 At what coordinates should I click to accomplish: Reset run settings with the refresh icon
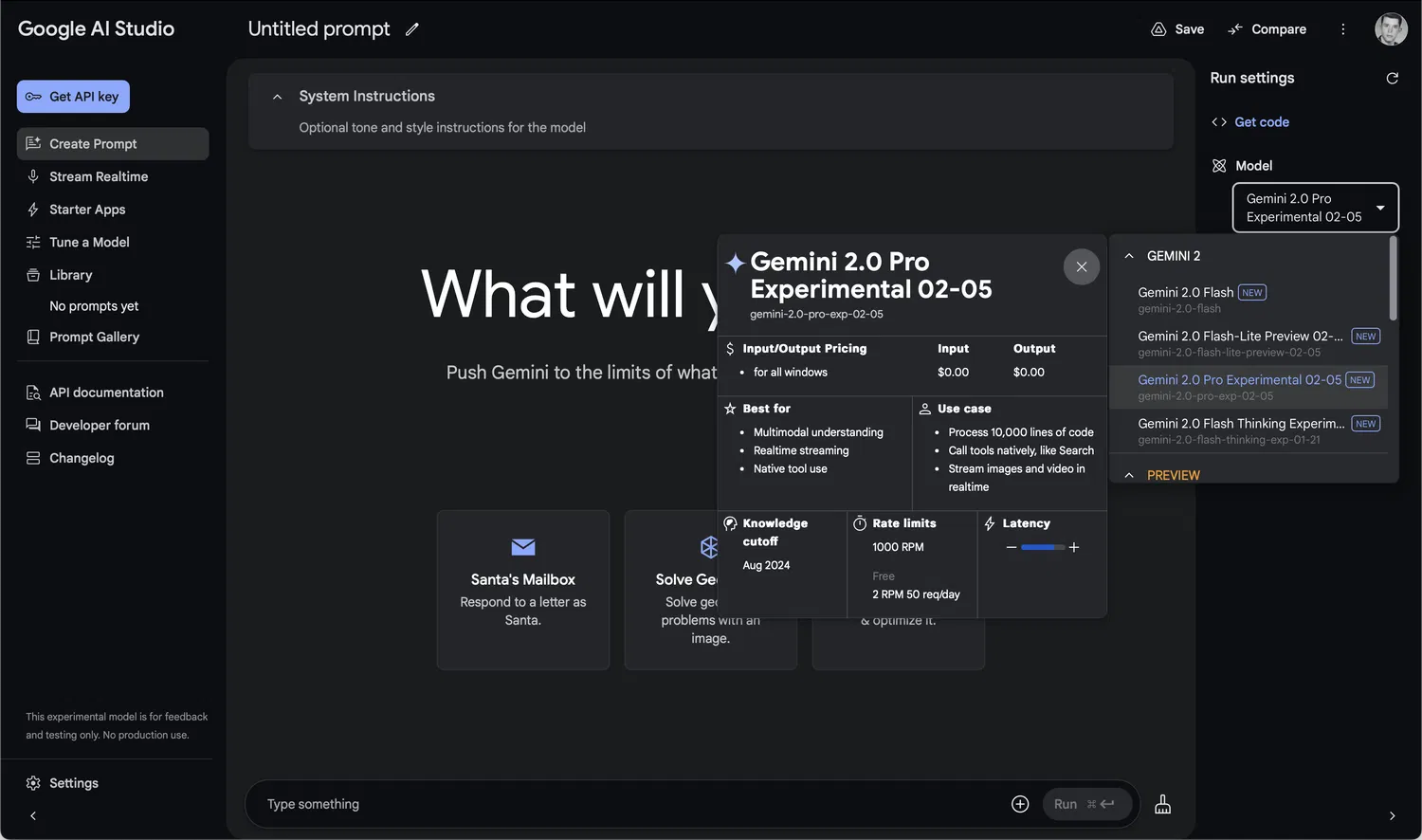[x=1392, y=78]
